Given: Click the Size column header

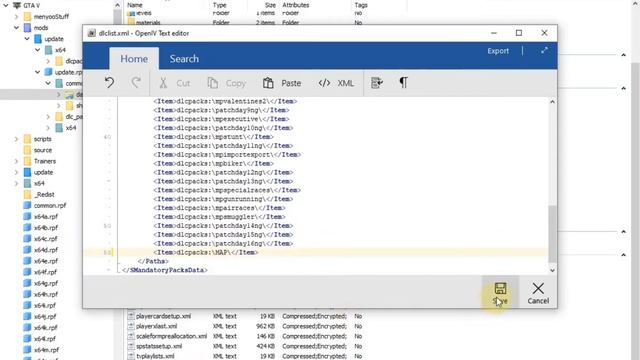Looking at the screenshot, I should tap(269, 5).
